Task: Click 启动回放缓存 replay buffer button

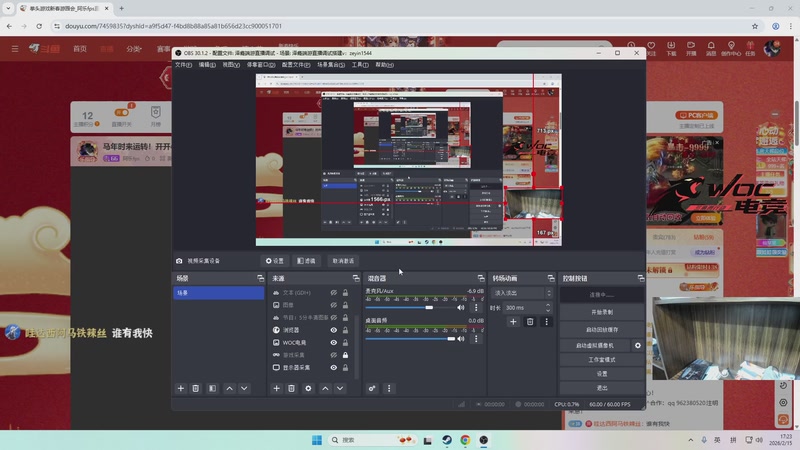Action: [602, 330]
